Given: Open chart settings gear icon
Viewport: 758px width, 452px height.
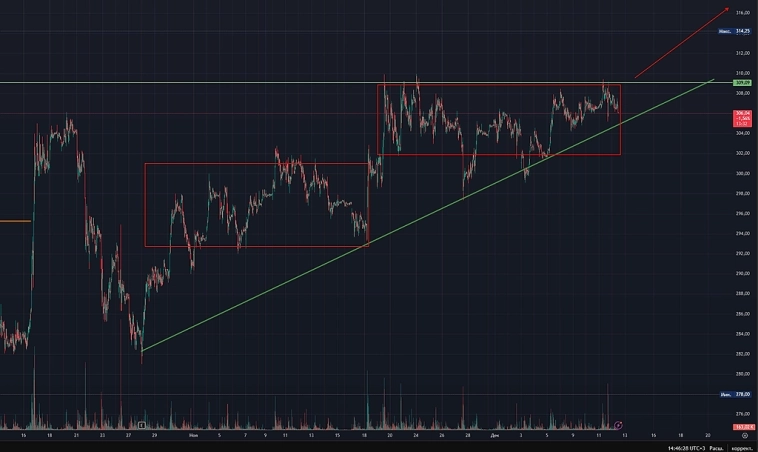Looking at the screenshot, I should (745, 436).
